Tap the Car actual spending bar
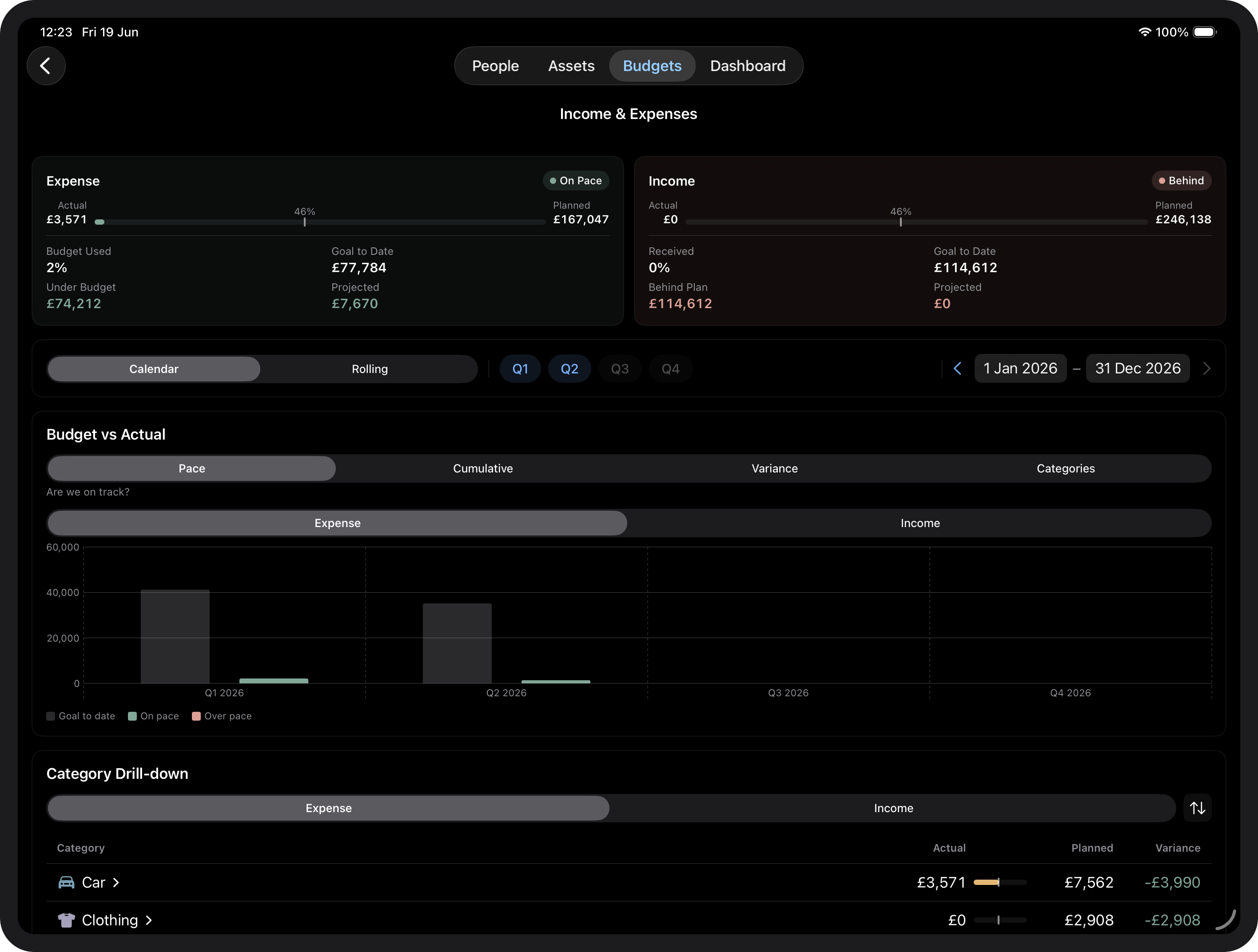This screenshot has height=952, width=1258. [1000, 882]
